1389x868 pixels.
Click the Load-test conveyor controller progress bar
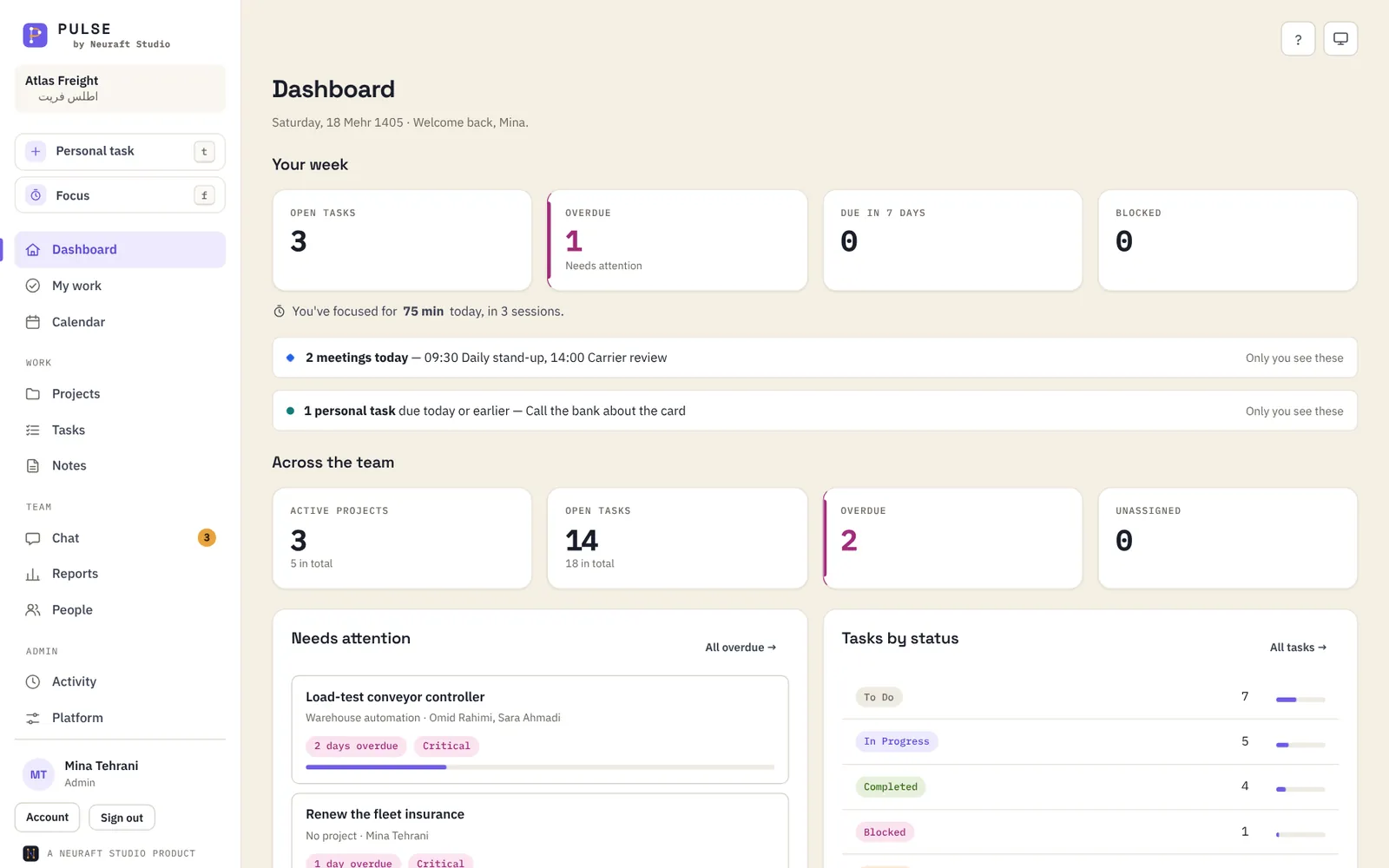pyautogui.click(x=540, y=767)
